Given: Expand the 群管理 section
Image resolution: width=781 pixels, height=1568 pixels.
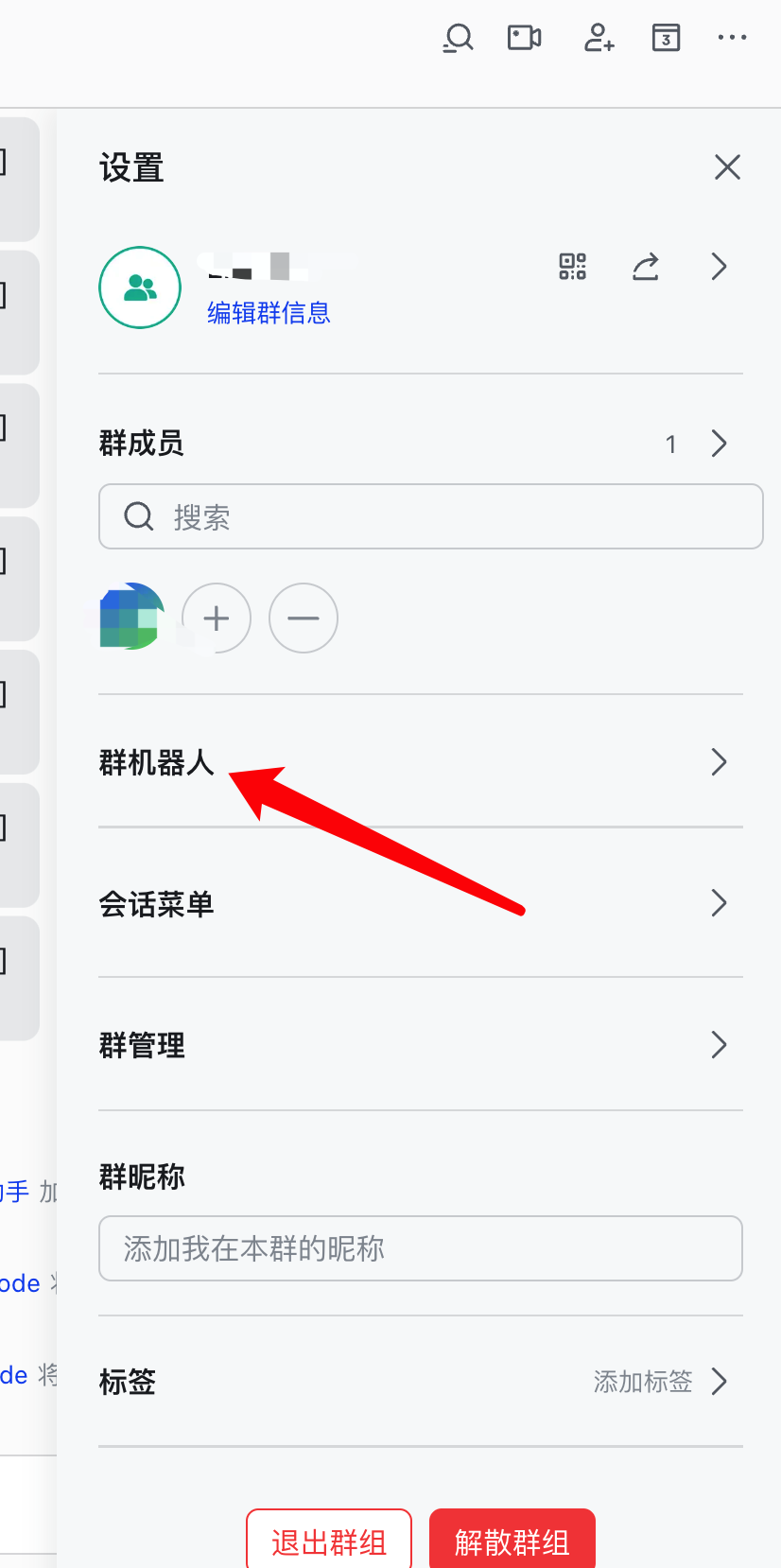Looking at the screenshot, I should 421,1045.
